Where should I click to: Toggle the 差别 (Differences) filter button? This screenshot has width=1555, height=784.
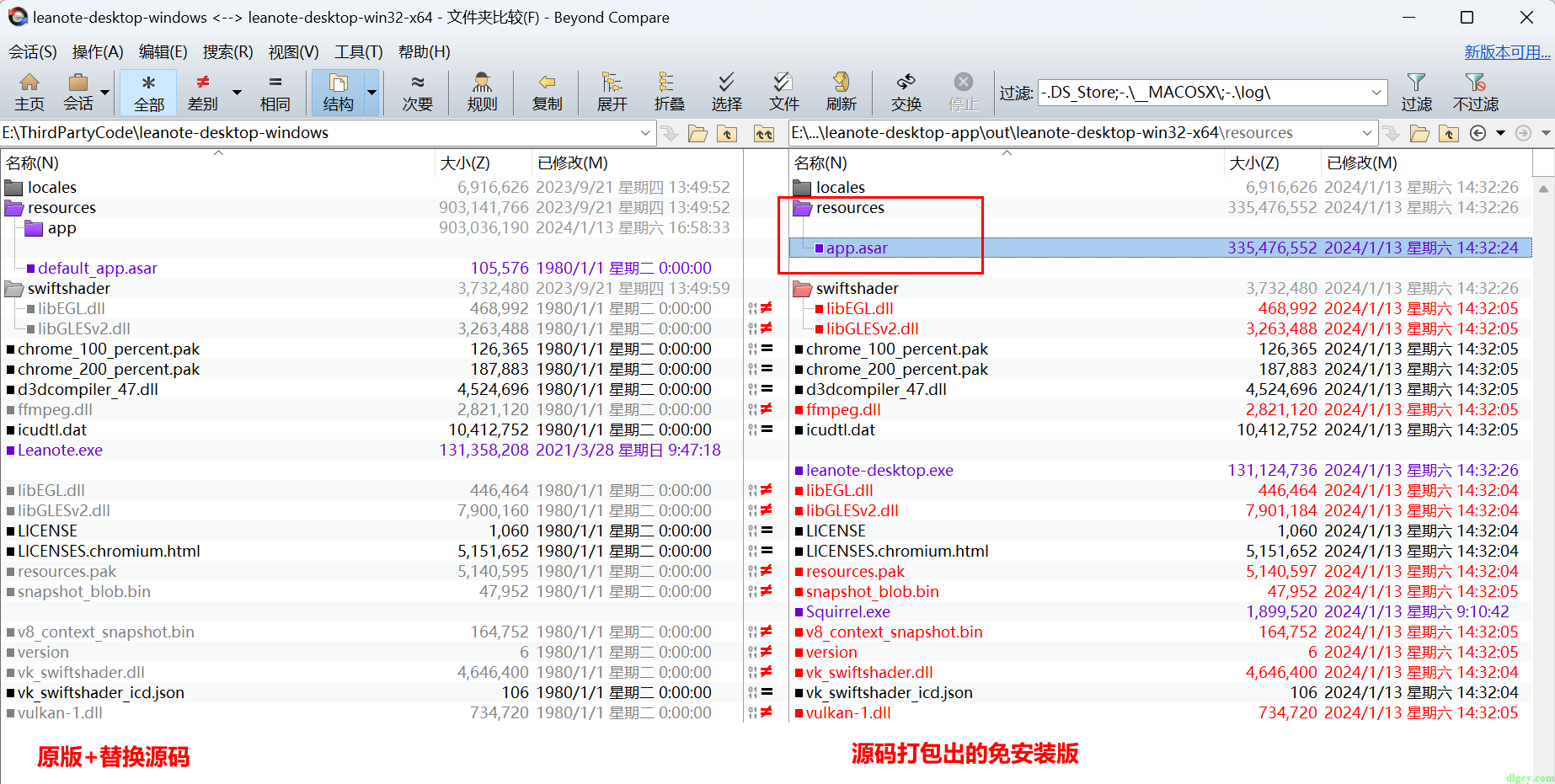pos(202,93)
